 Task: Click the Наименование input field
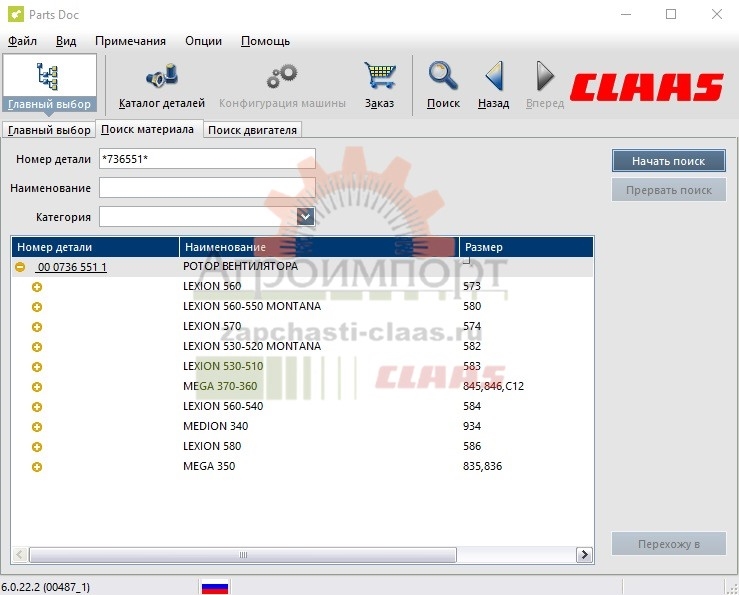pyautogui.click(x=207, y=188)
